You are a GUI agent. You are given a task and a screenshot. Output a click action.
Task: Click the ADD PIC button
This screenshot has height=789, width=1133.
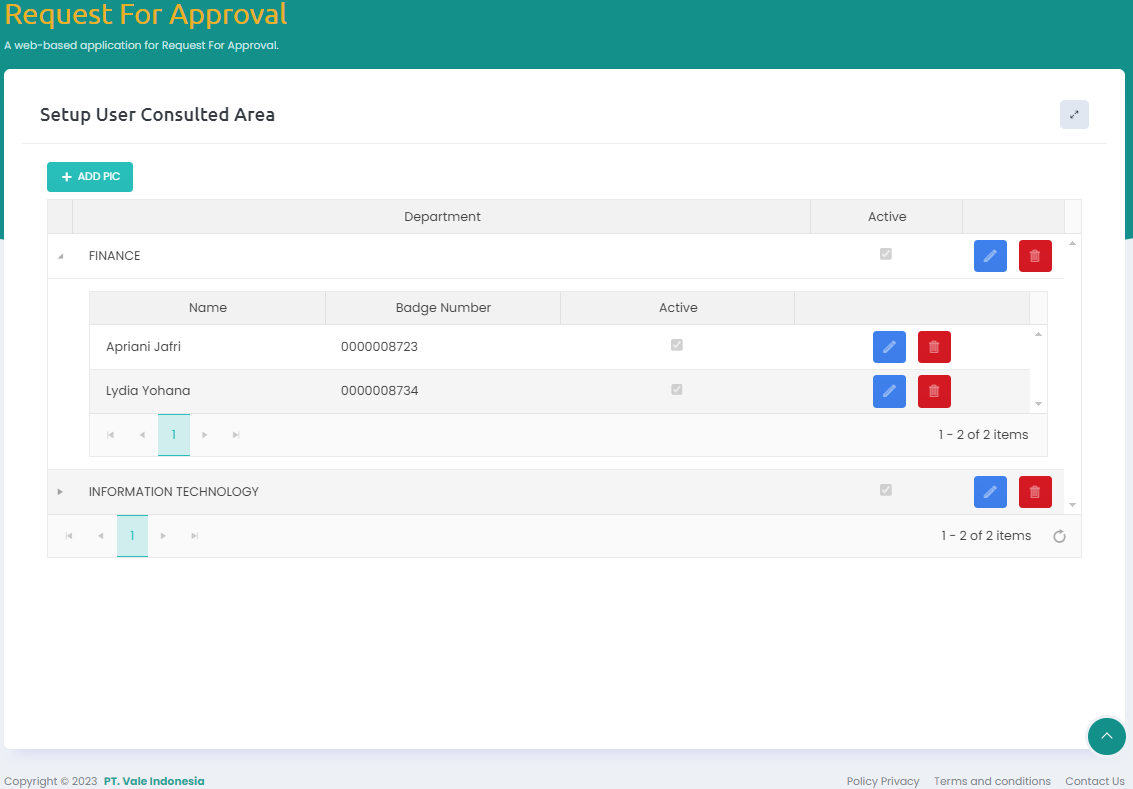[x=90, y=177]
